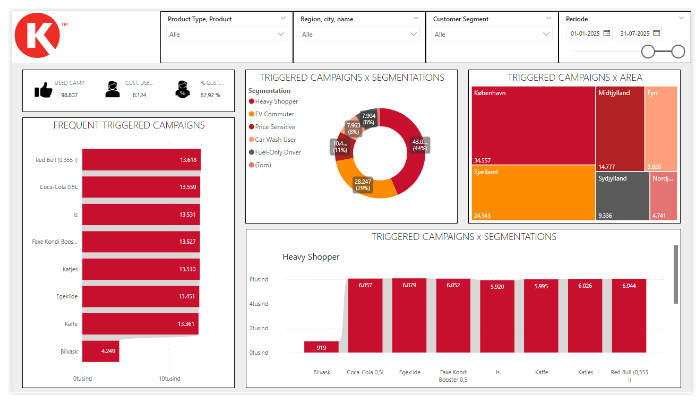Click the 11% dark red donut segment
The image size is (700, 400).
point(344,146)
